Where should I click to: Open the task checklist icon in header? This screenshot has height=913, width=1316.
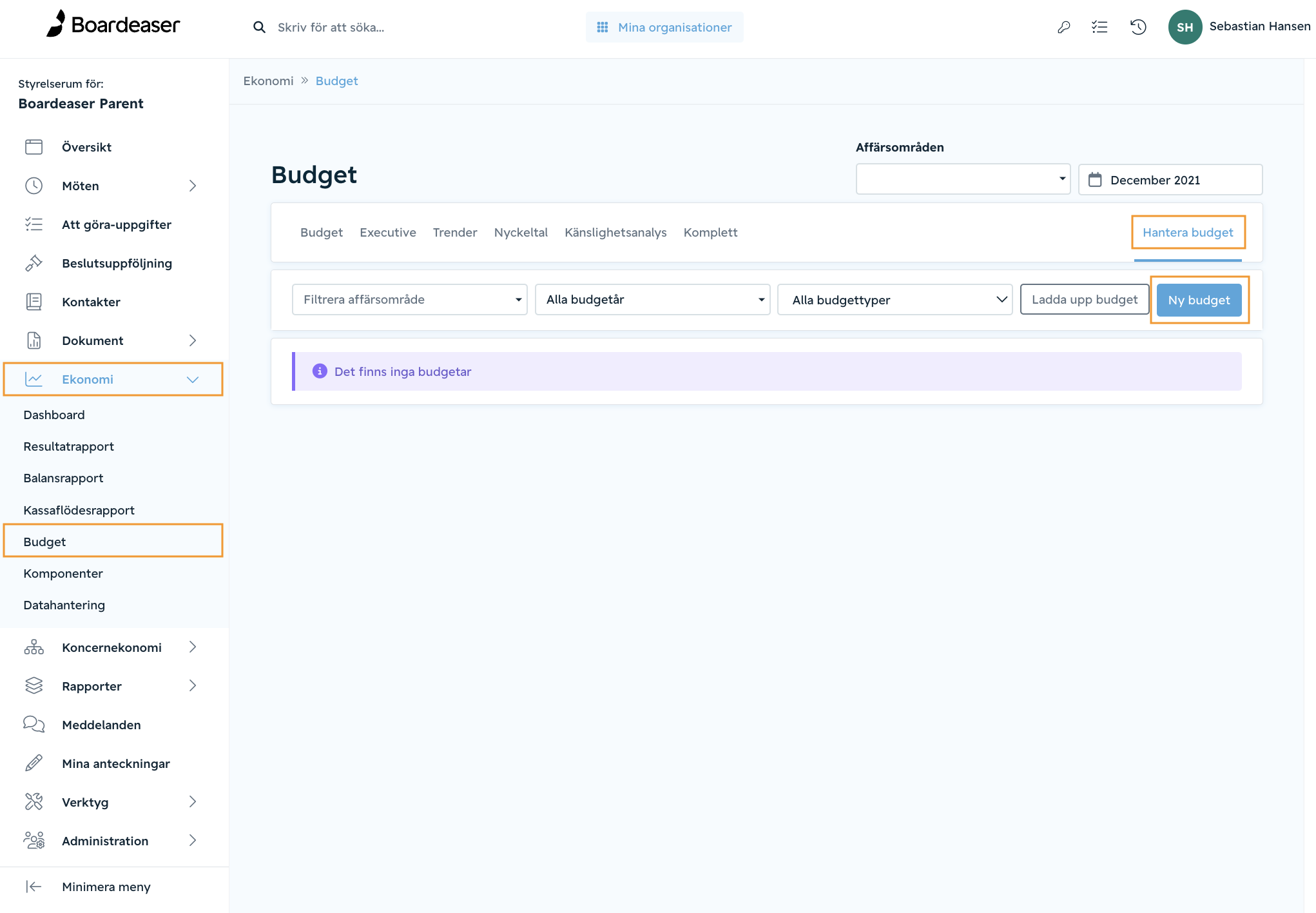[x=1099, y=27]
